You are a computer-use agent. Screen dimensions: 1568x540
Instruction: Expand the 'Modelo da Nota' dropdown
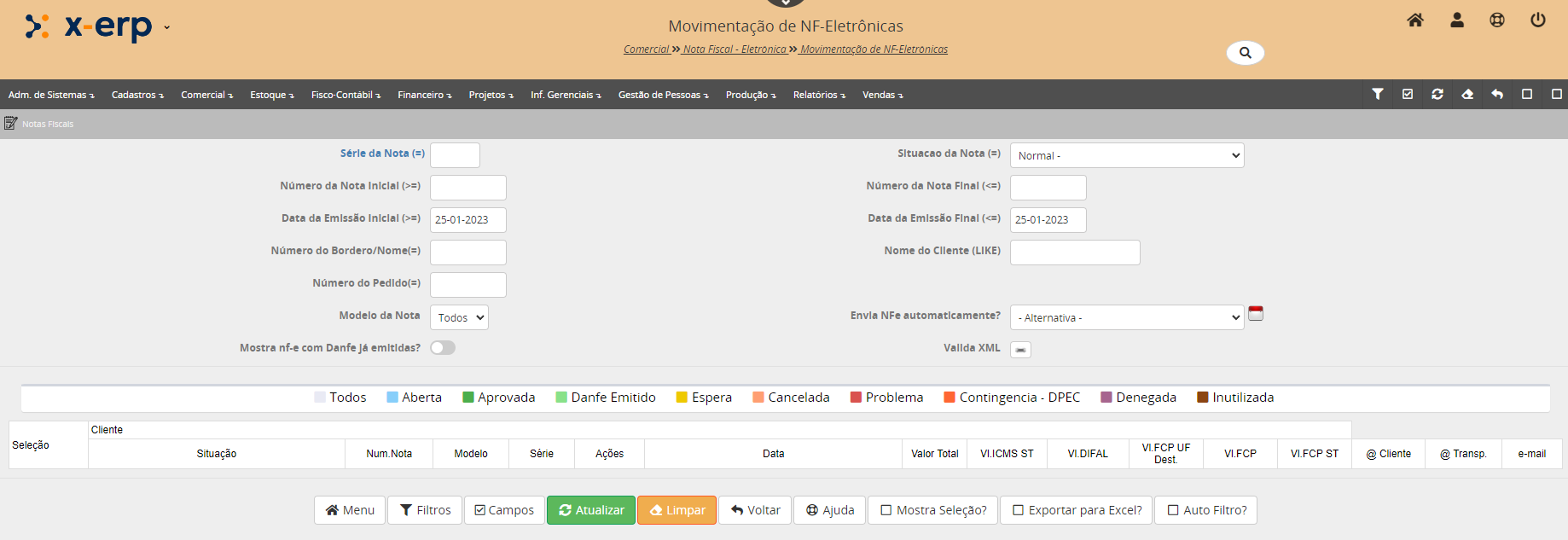point(459,317)
